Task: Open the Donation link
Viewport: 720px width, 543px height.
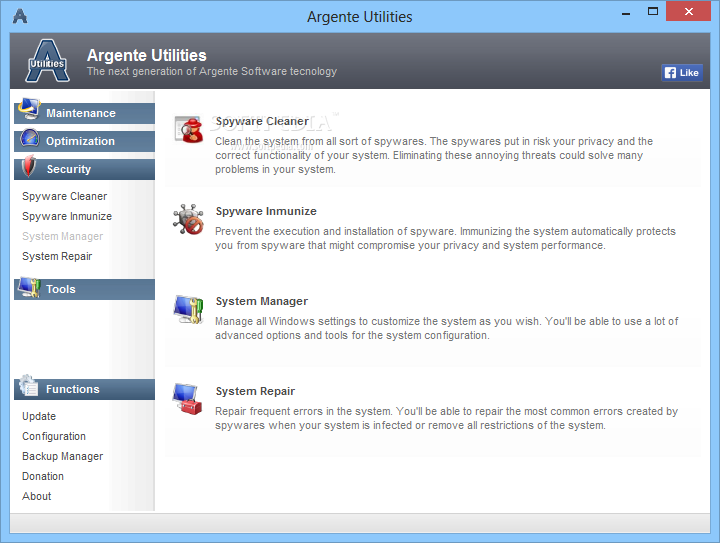Action: [x=43, y=476]
